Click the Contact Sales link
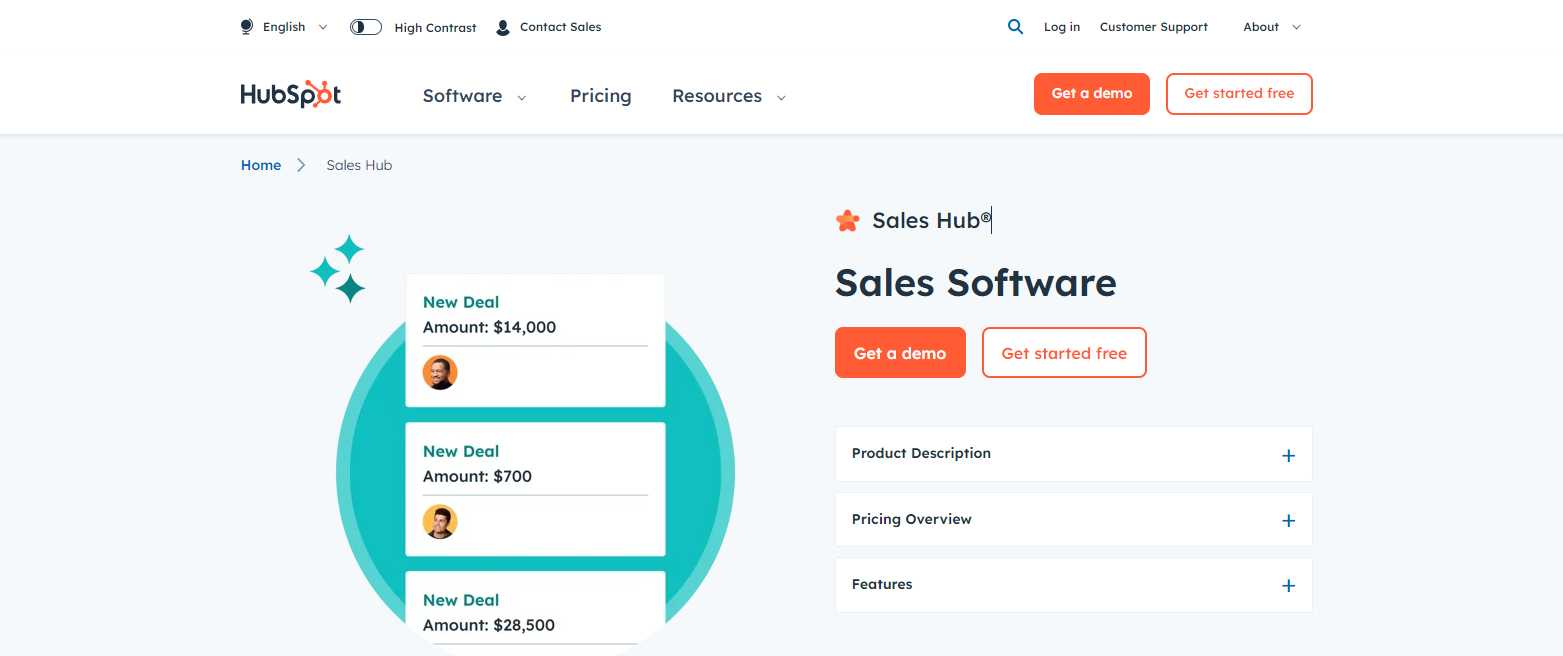The image size is (1563, 656). [x=561, y=27]
